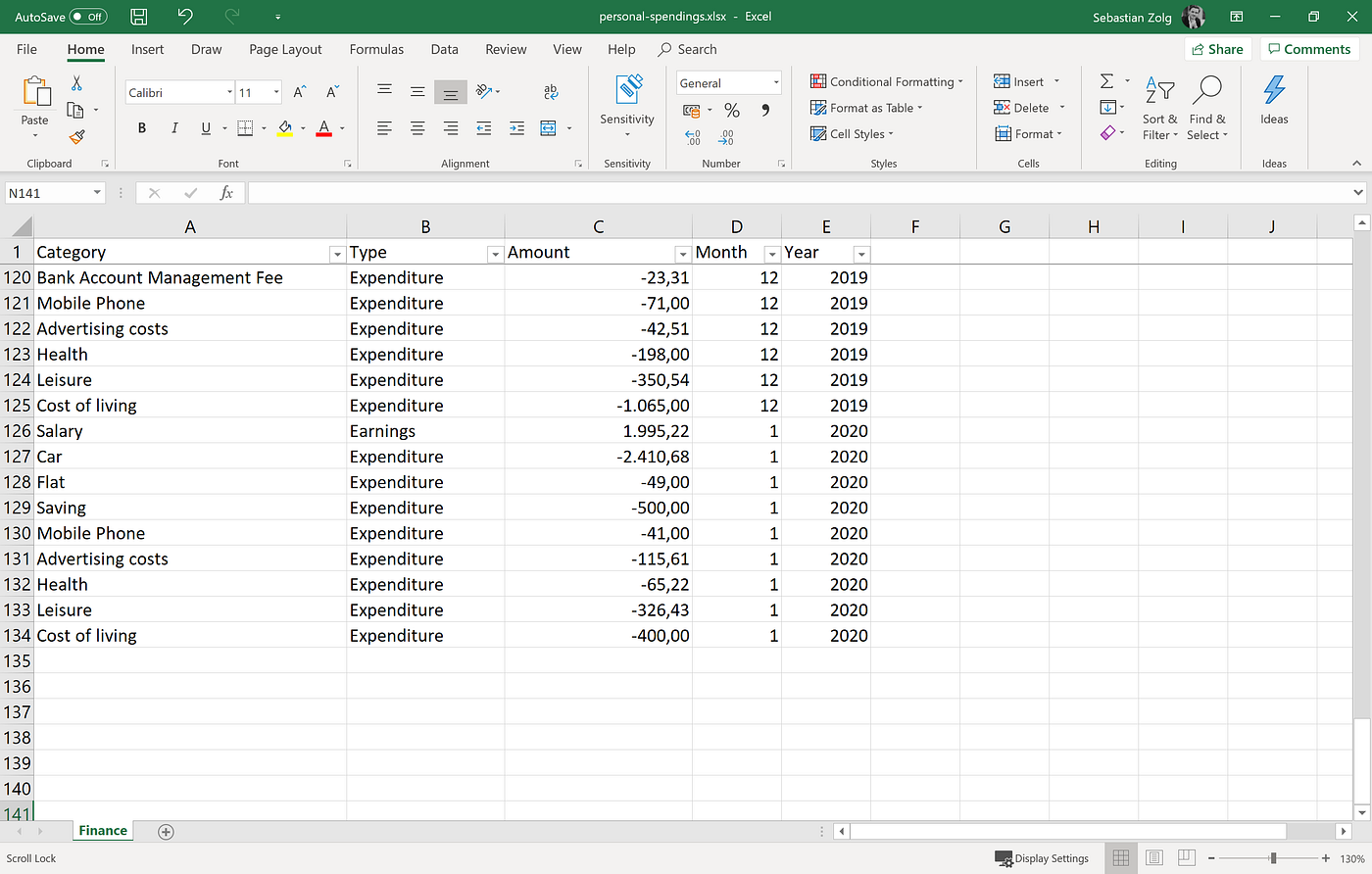Toggle Italic formatting
The width and height of the screenshot is (1372, 874).
click(174, 128)
